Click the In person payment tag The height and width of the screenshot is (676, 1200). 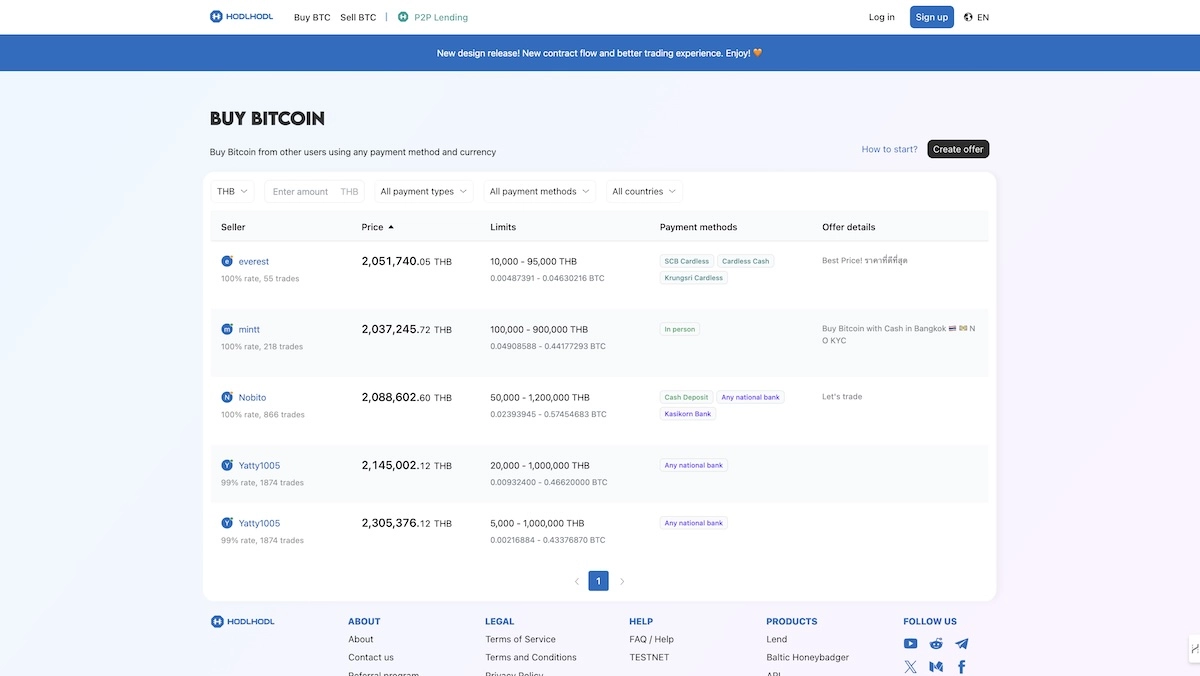point(680,329)
